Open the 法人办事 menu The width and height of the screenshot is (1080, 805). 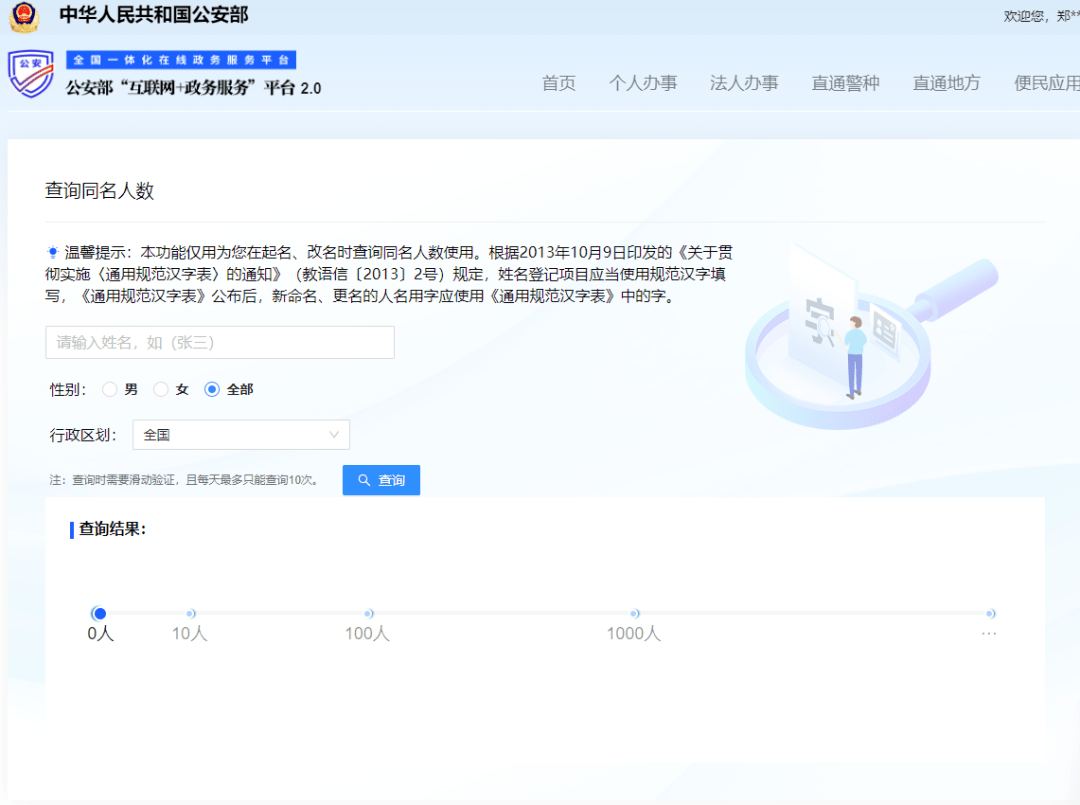[744, 84]
